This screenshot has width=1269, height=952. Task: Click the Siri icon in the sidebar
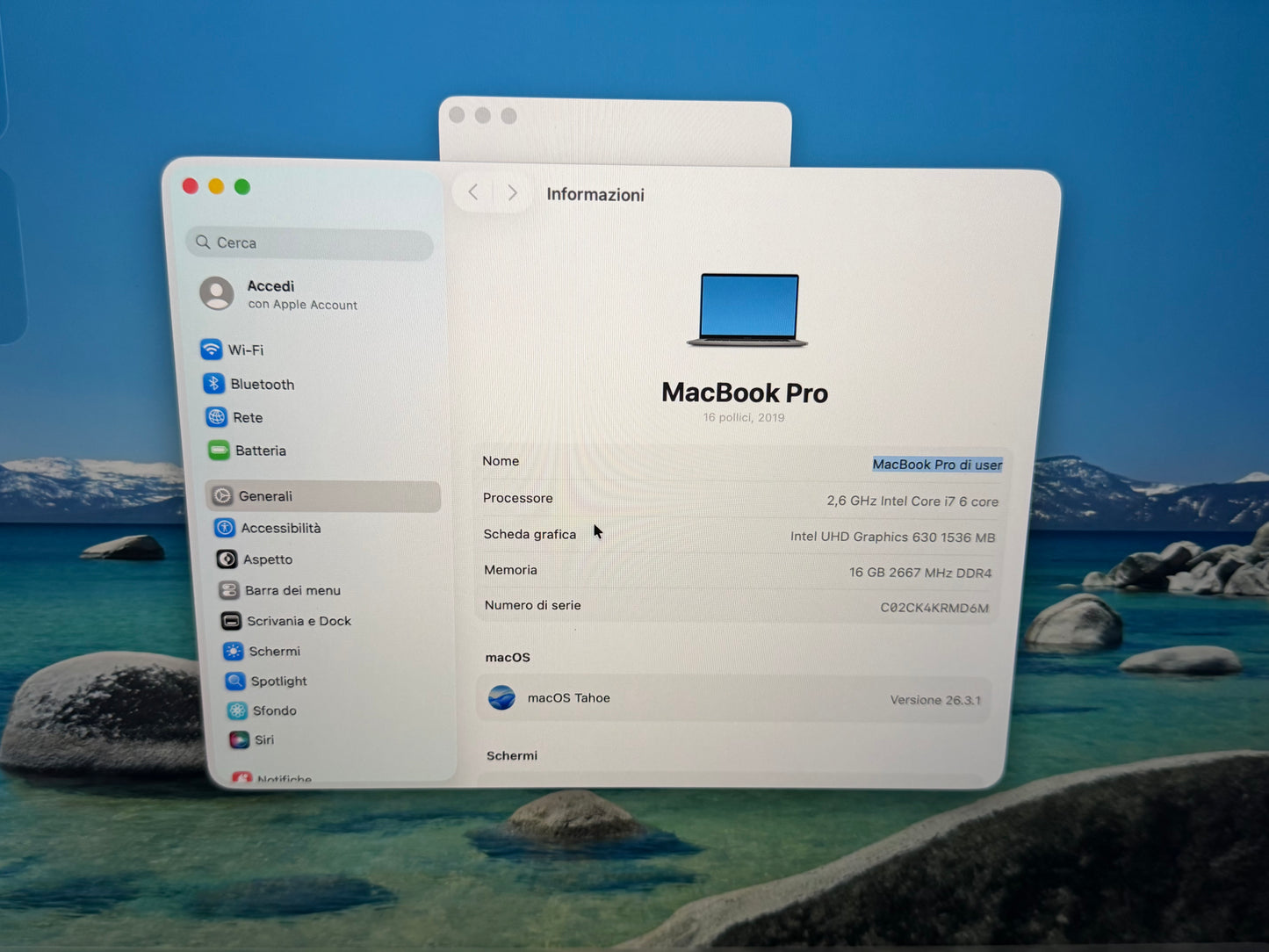click(239, 739)
